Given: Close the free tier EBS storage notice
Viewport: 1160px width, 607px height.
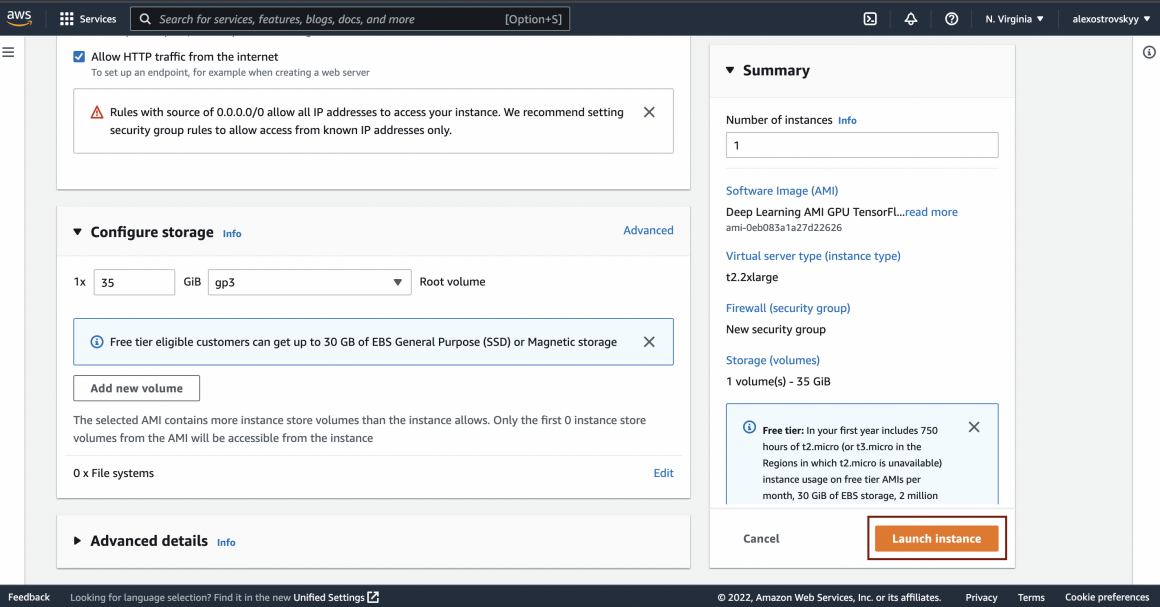Looking at the screenshot, I should click(649, 342).
